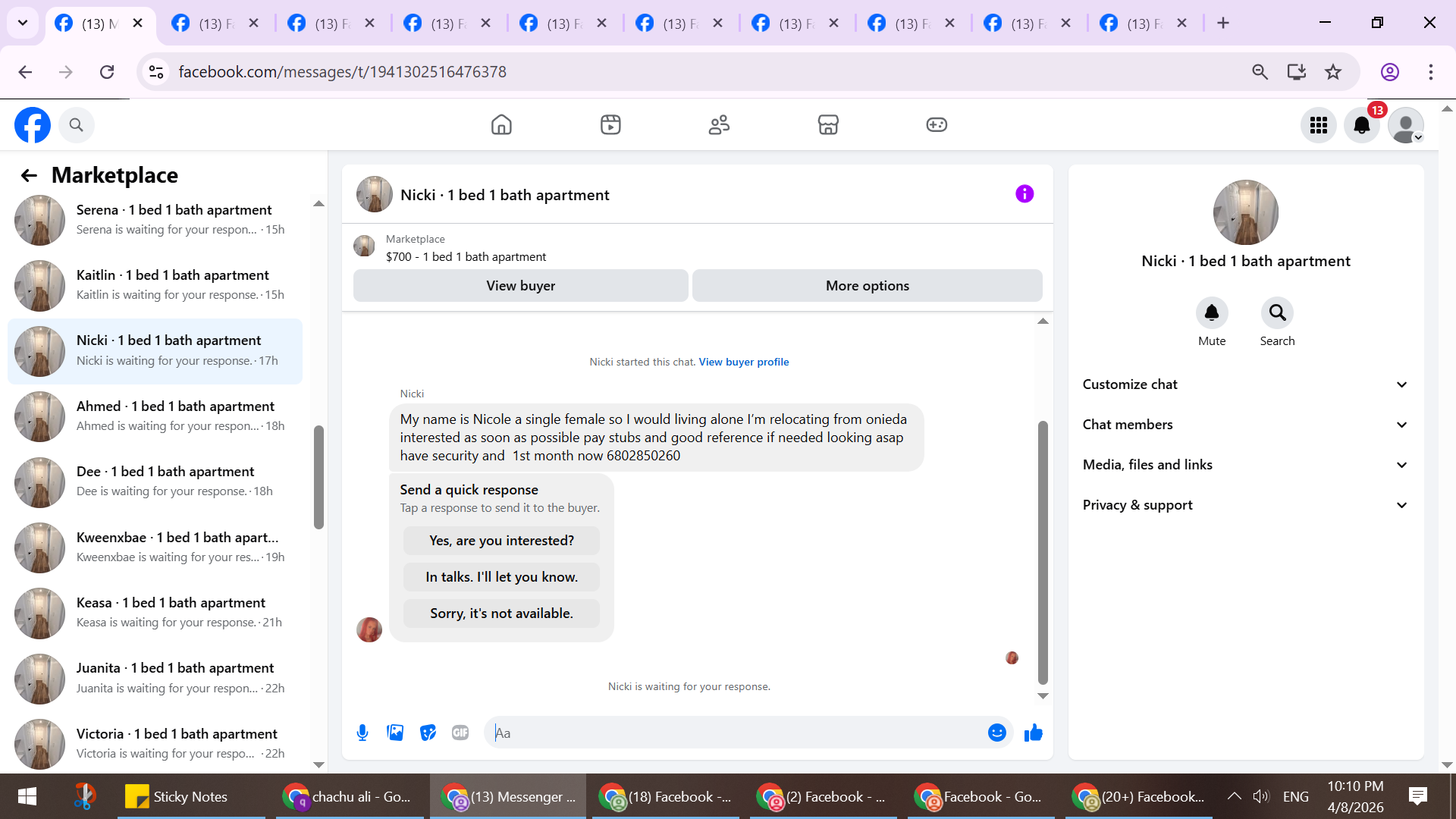This screenshot has height=819, width=1456.
Task: Mute the Nicki conversation
Action: pos(1211,313)
